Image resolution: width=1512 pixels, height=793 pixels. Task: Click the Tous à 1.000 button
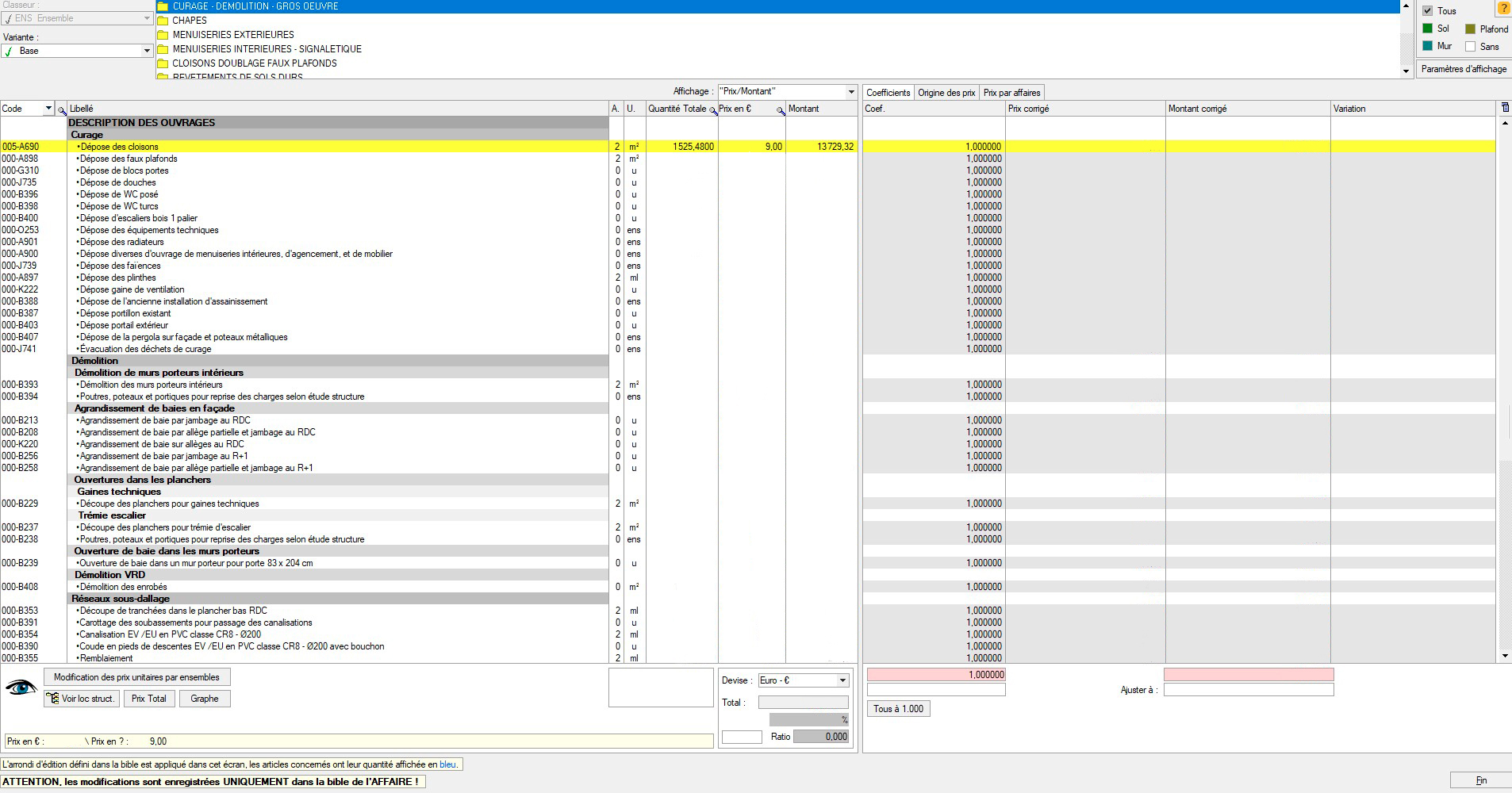(898, 709)
